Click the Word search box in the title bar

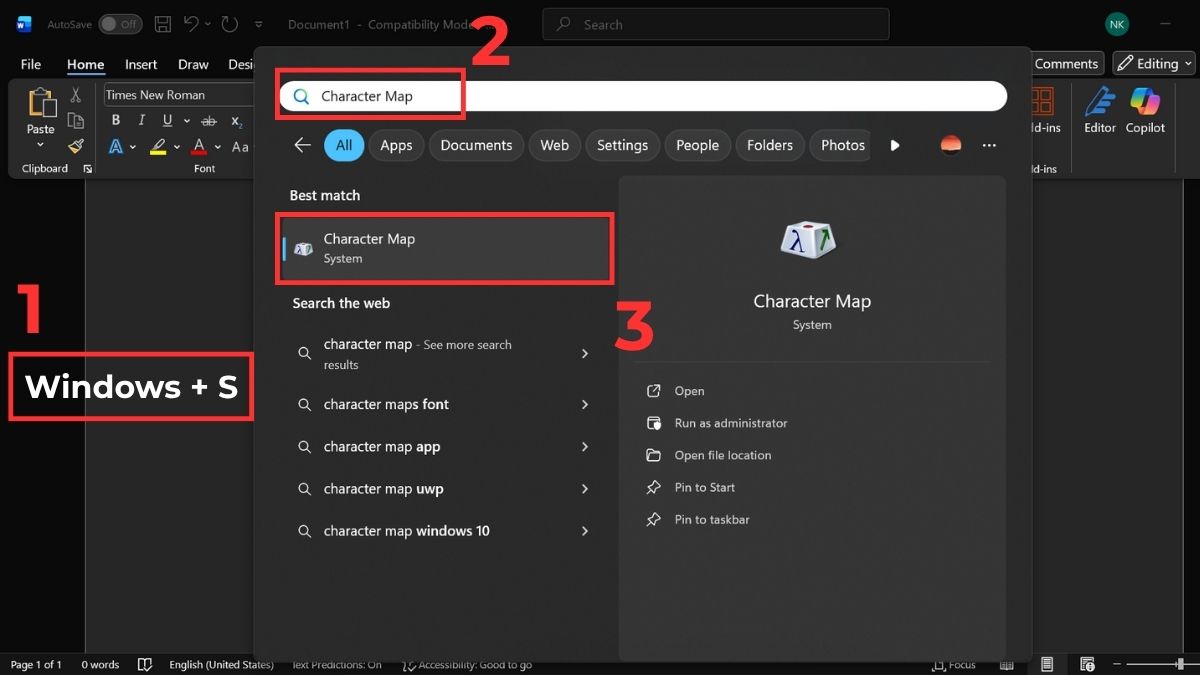pyautogui.click(x=716, y=24)
